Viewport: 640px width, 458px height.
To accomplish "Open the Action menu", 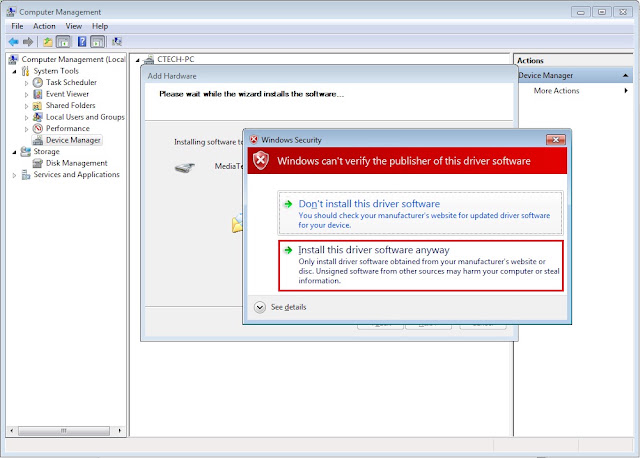I will (x=44, y=26).
